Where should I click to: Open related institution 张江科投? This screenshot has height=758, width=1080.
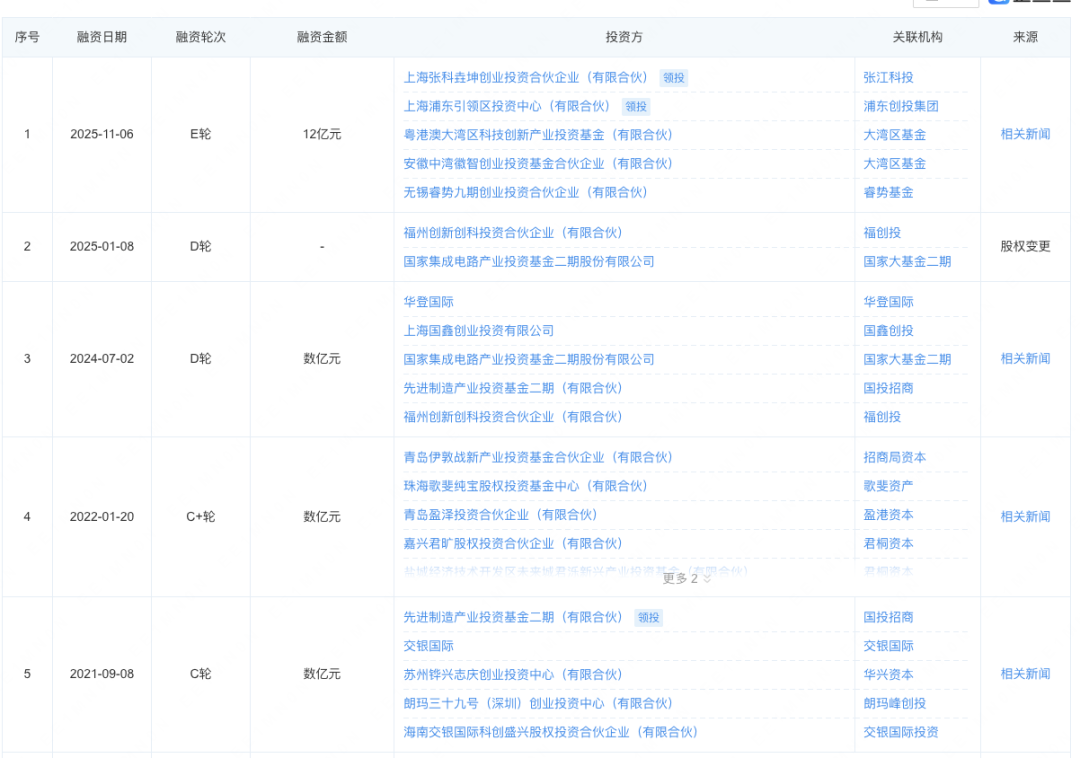[889, 78]
